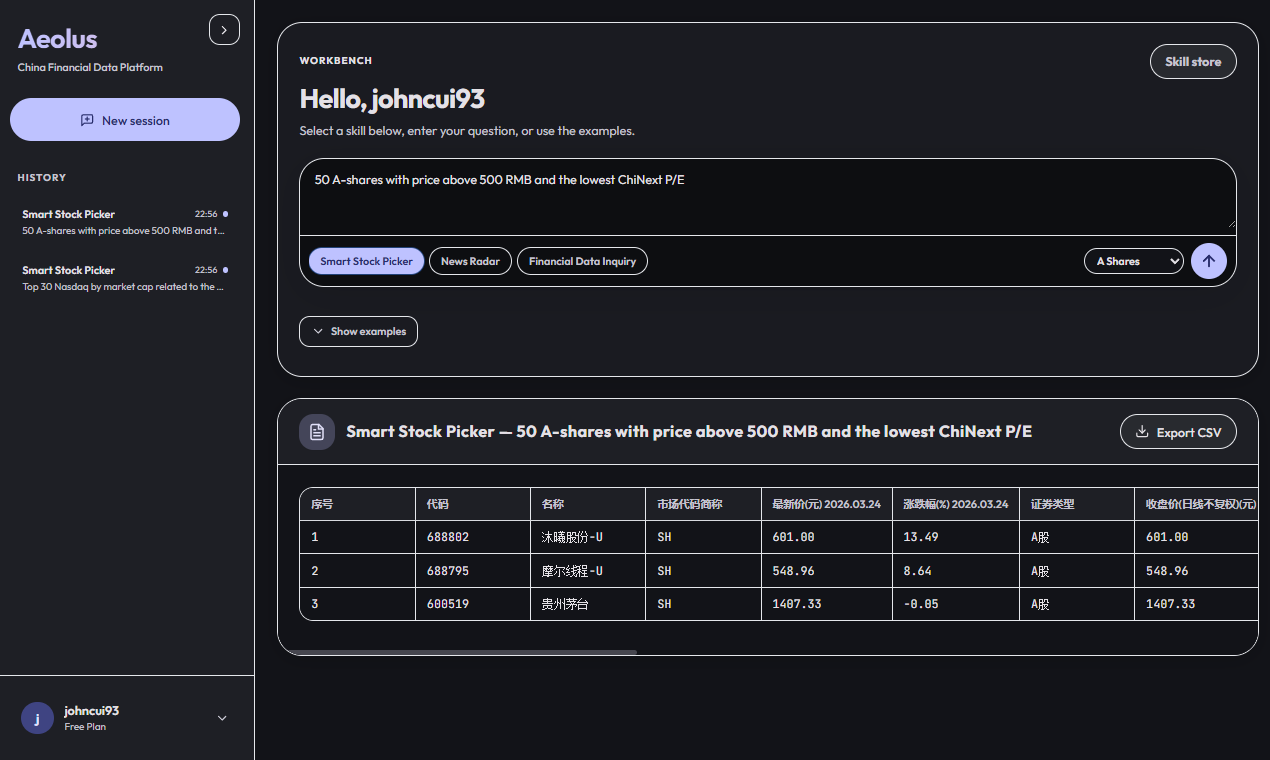Open the johncui93 avatar icon

[x=37, y=718]
